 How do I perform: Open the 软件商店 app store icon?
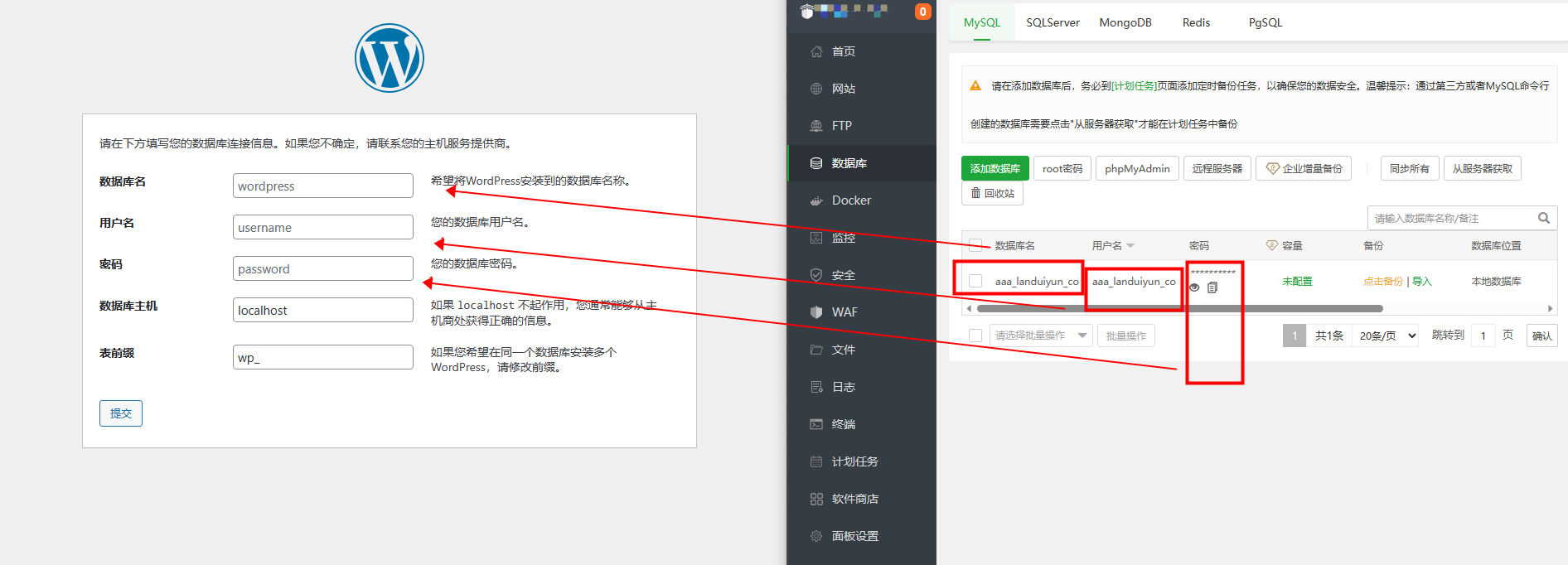[x=816, y=499]
